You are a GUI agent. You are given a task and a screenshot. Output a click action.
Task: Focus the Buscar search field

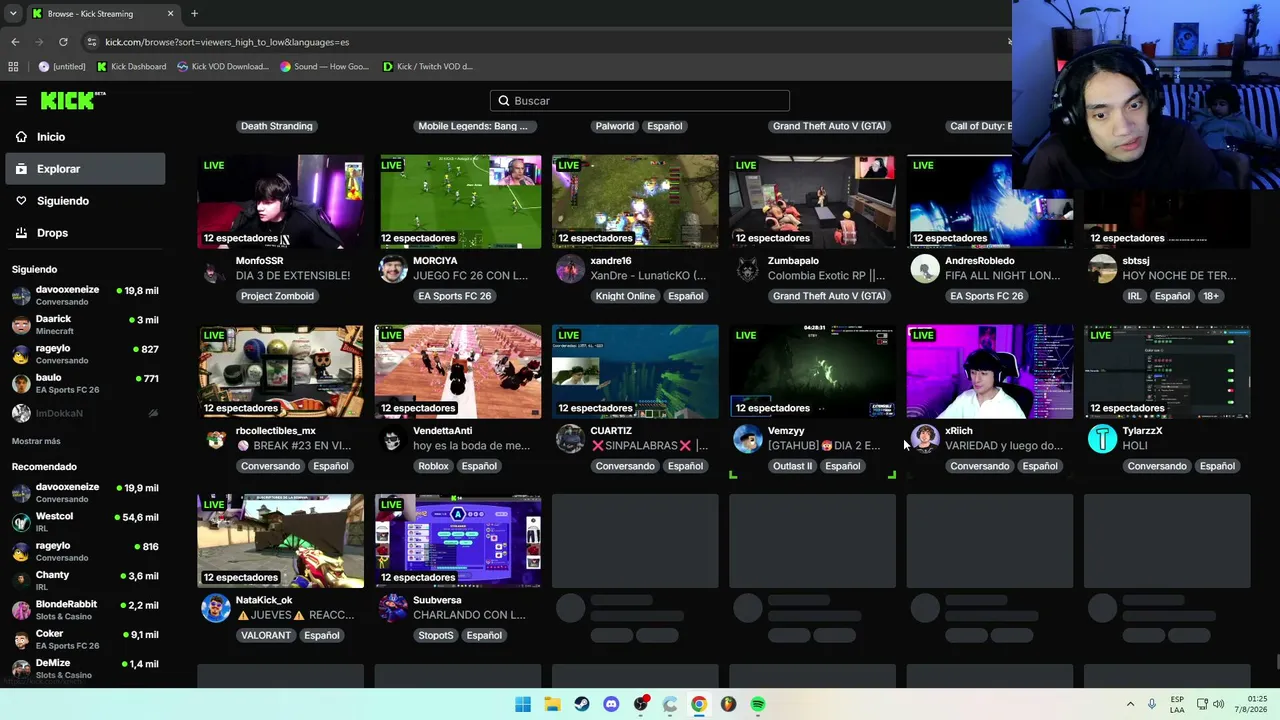click(640, 101)
